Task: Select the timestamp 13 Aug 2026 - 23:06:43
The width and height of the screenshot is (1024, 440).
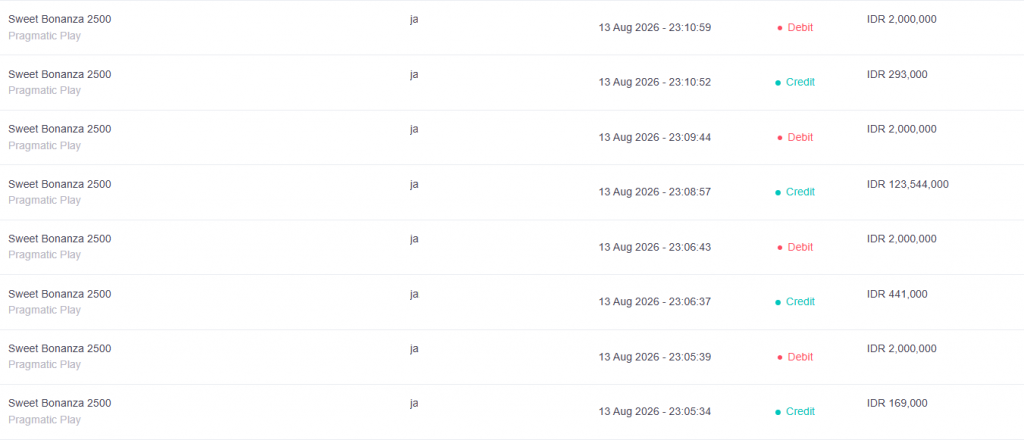Action: [654, 247]
